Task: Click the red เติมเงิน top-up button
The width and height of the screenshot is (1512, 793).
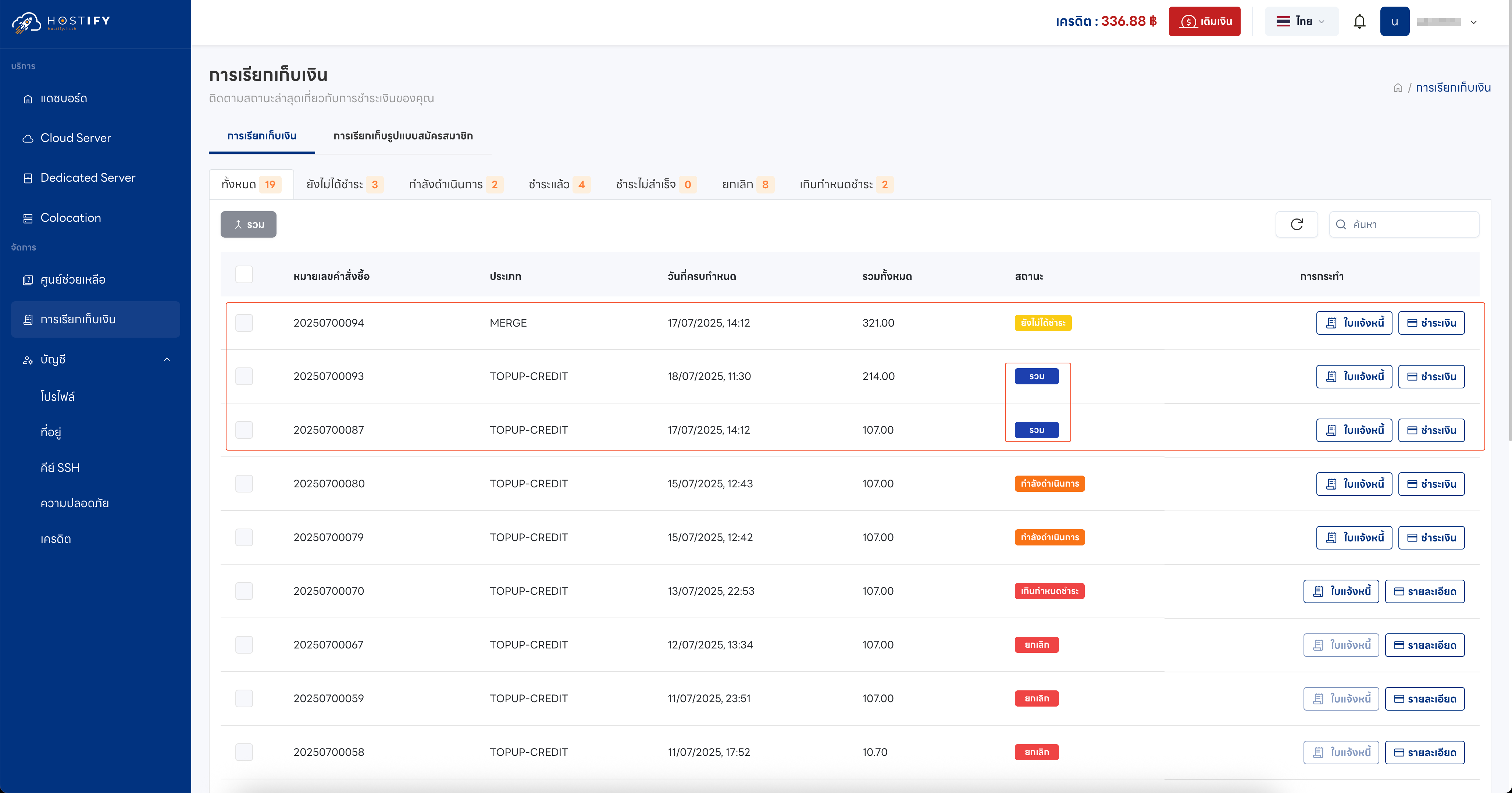Action: 1205,22
